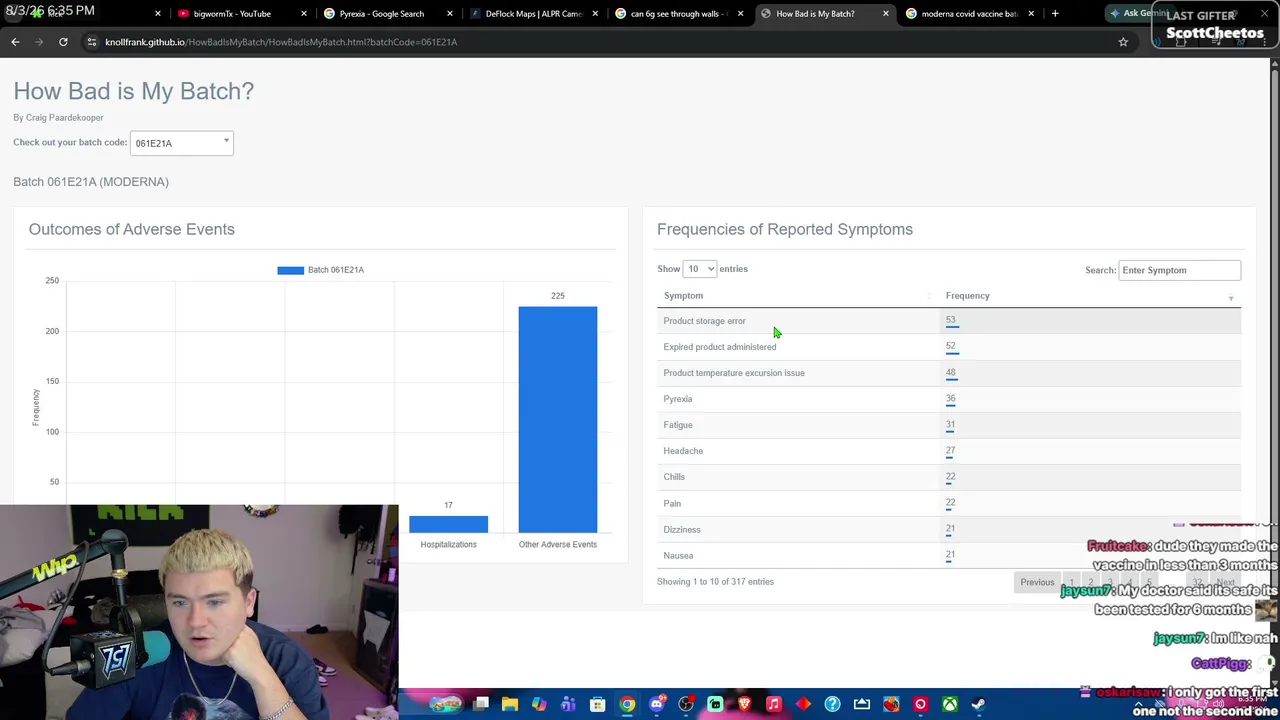This screenshot has height=720, width=1280.
Task: Close the DeFlock Maps tab
Action: (595, 14)
